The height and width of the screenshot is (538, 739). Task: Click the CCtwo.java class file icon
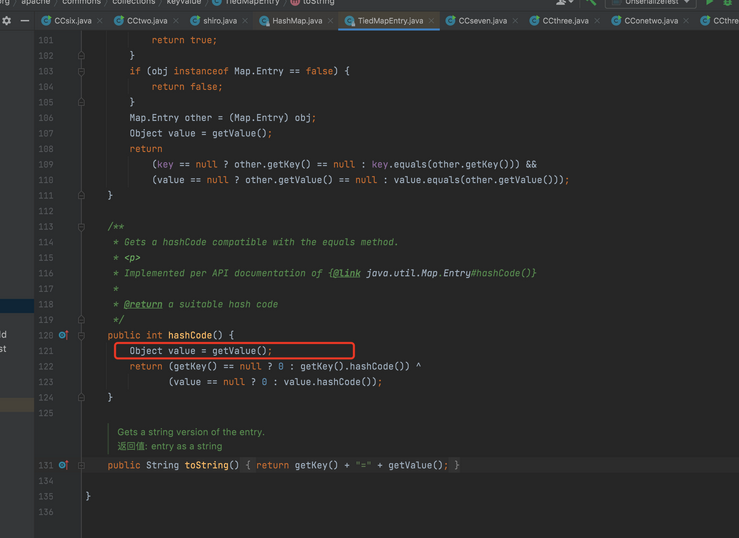coord(119,21)
